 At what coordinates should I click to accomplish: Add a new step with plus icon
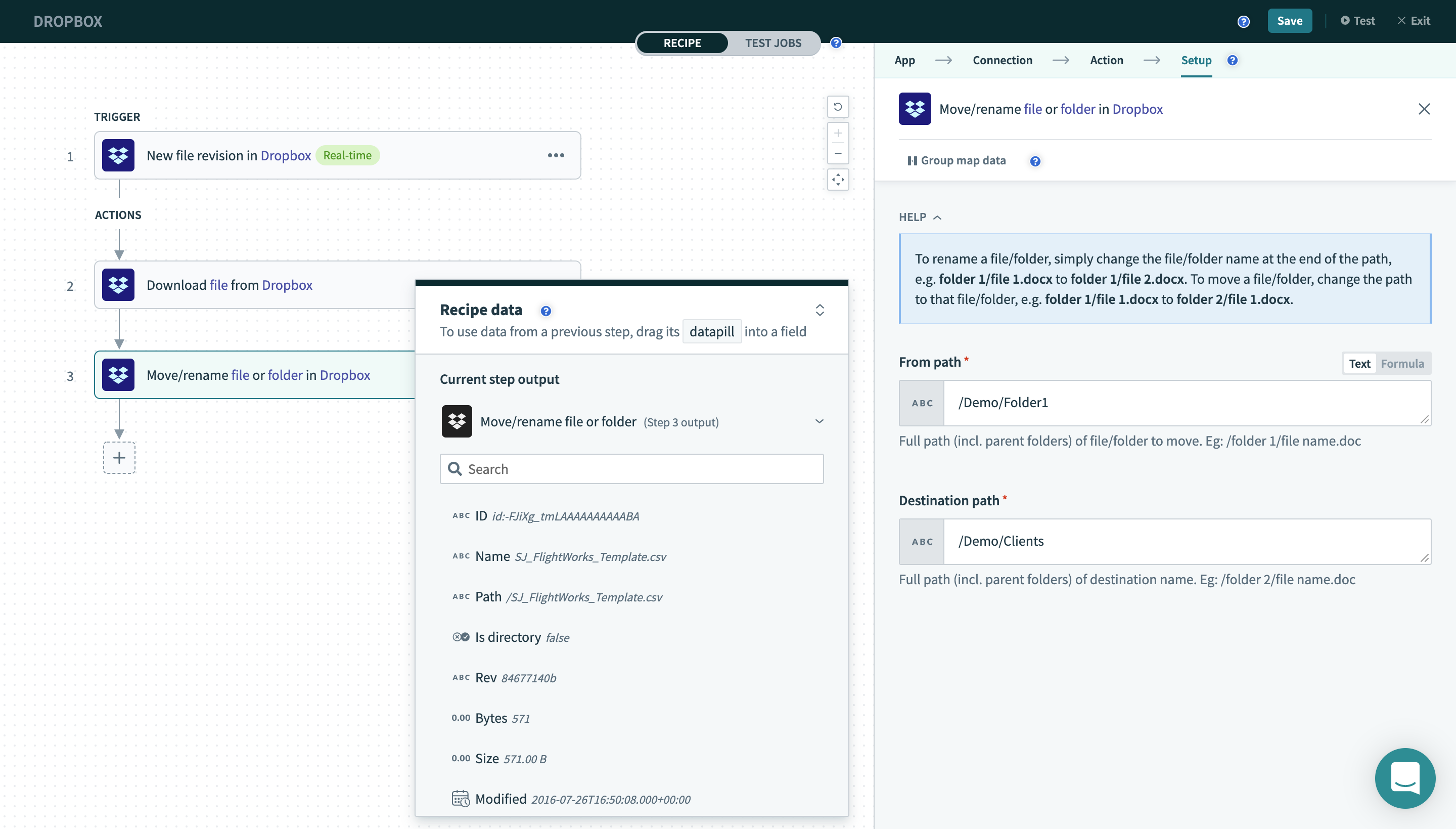(x=119, y=458)
